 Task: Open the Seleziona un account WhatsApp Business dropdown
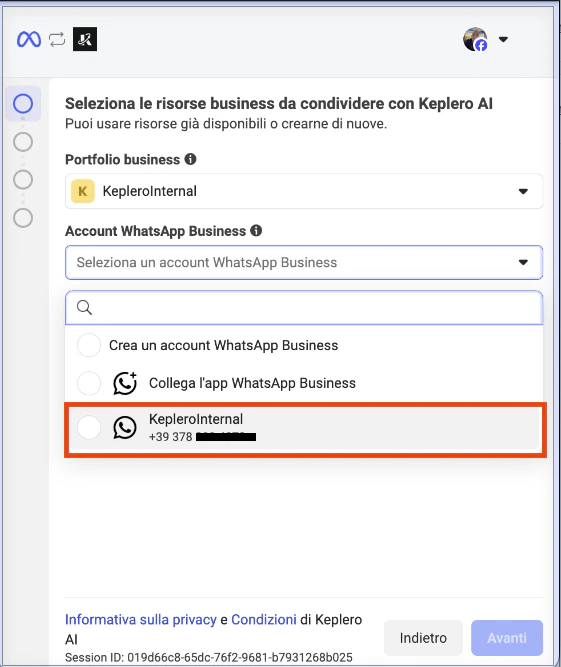tap(304, 262)
